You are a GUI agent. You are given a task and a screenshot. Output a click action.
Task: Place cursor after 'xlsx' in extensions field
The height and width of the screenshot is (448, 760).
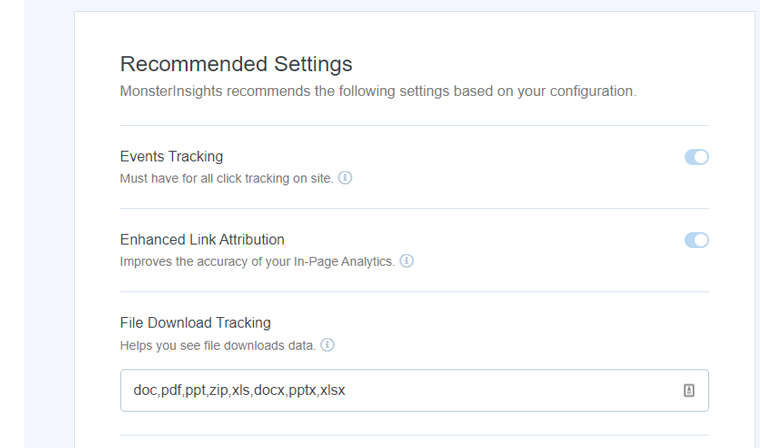(346, 390)
